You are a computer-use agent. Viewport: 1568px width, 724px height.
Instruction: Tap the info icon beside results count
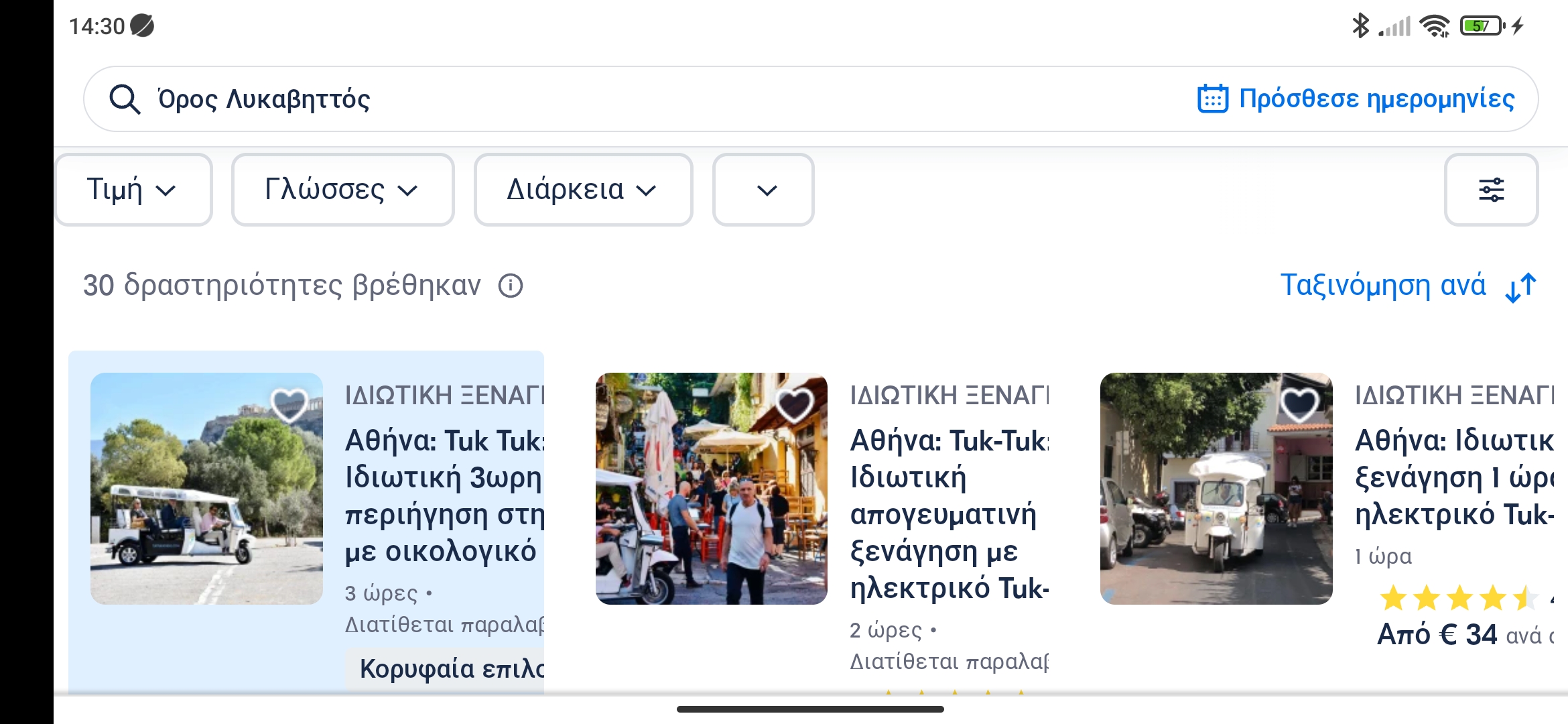point(511,286)
